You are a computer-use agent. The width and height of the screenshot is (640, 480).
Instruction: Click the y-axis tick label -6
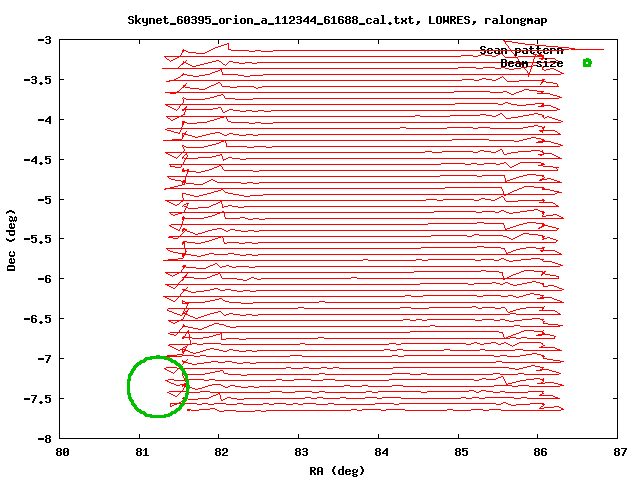click(x=44, y=279)
